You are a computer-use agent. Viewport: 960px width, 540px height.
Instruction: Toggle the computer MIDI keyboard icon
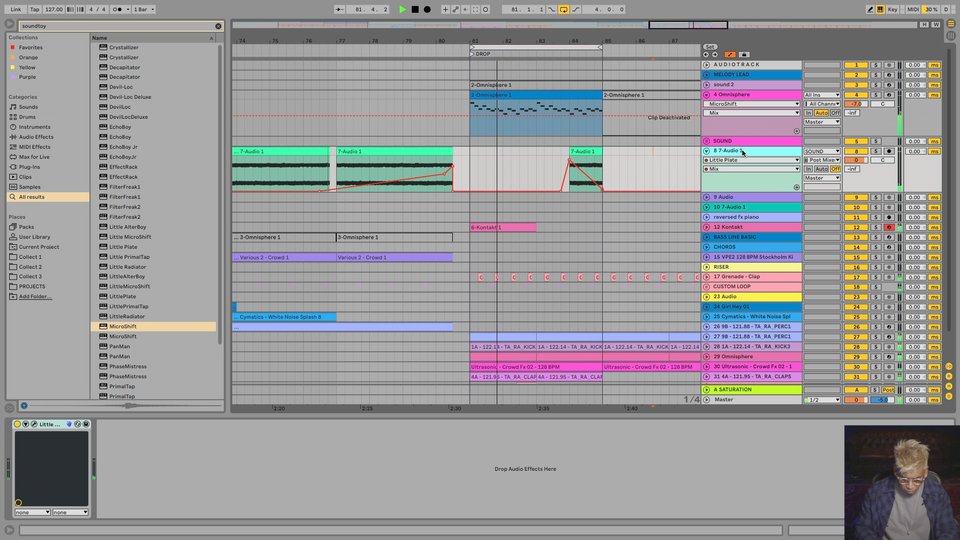click(880, 9)
